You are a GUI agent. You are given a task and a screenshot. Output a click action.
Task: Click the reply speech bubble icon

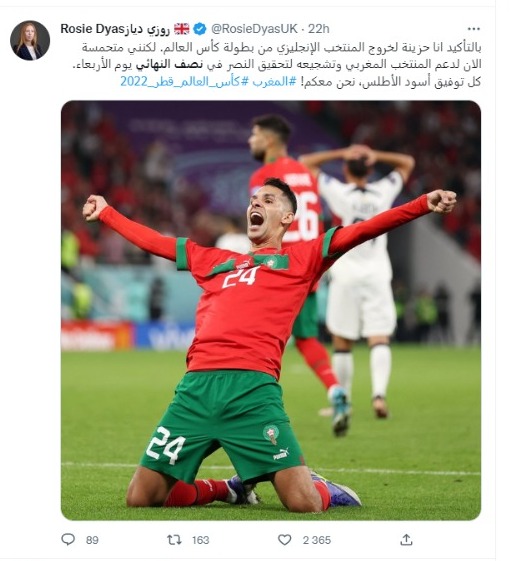68,539
